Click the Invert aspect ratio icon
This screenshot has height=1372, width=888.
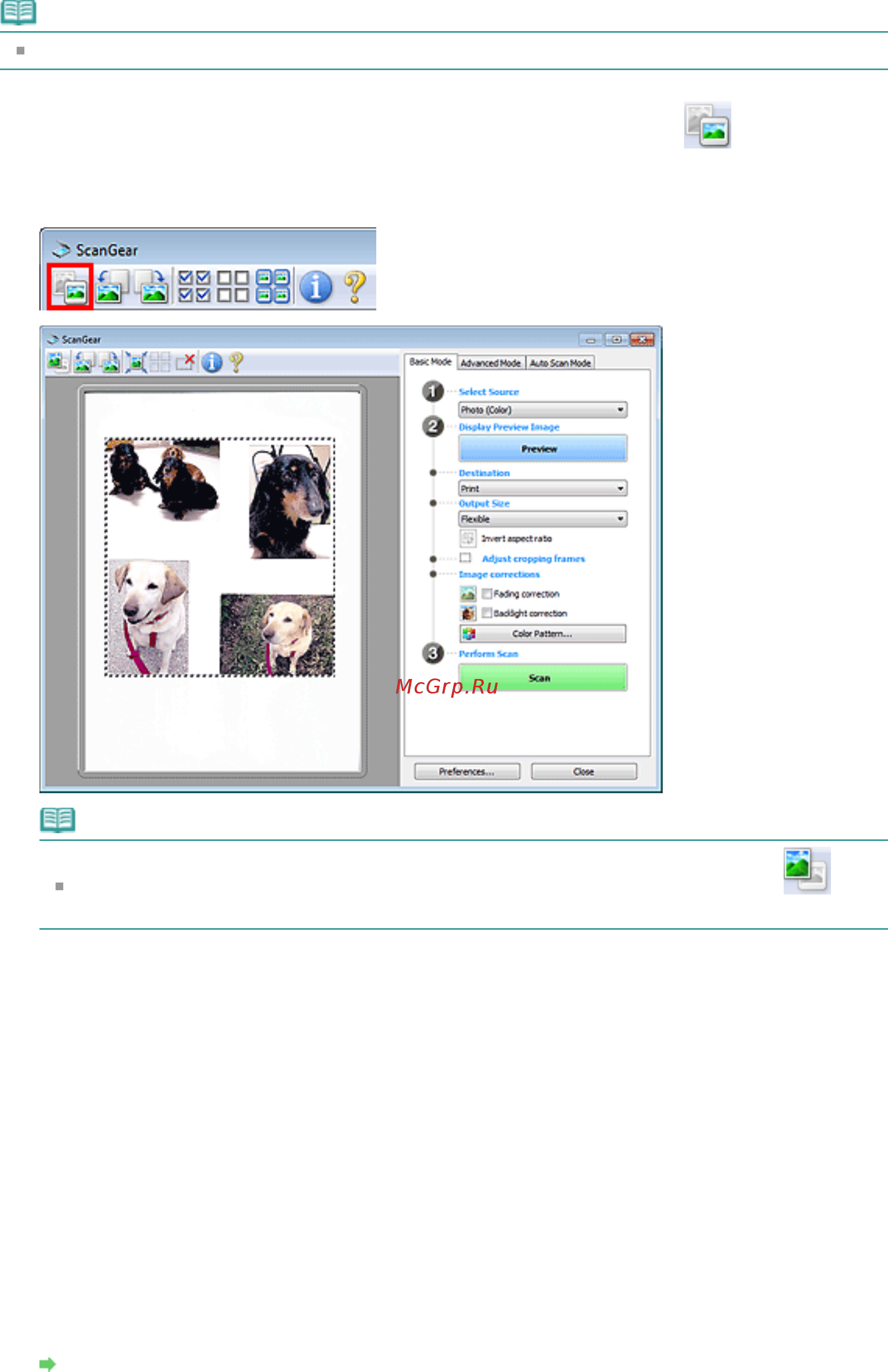(467, 538)
